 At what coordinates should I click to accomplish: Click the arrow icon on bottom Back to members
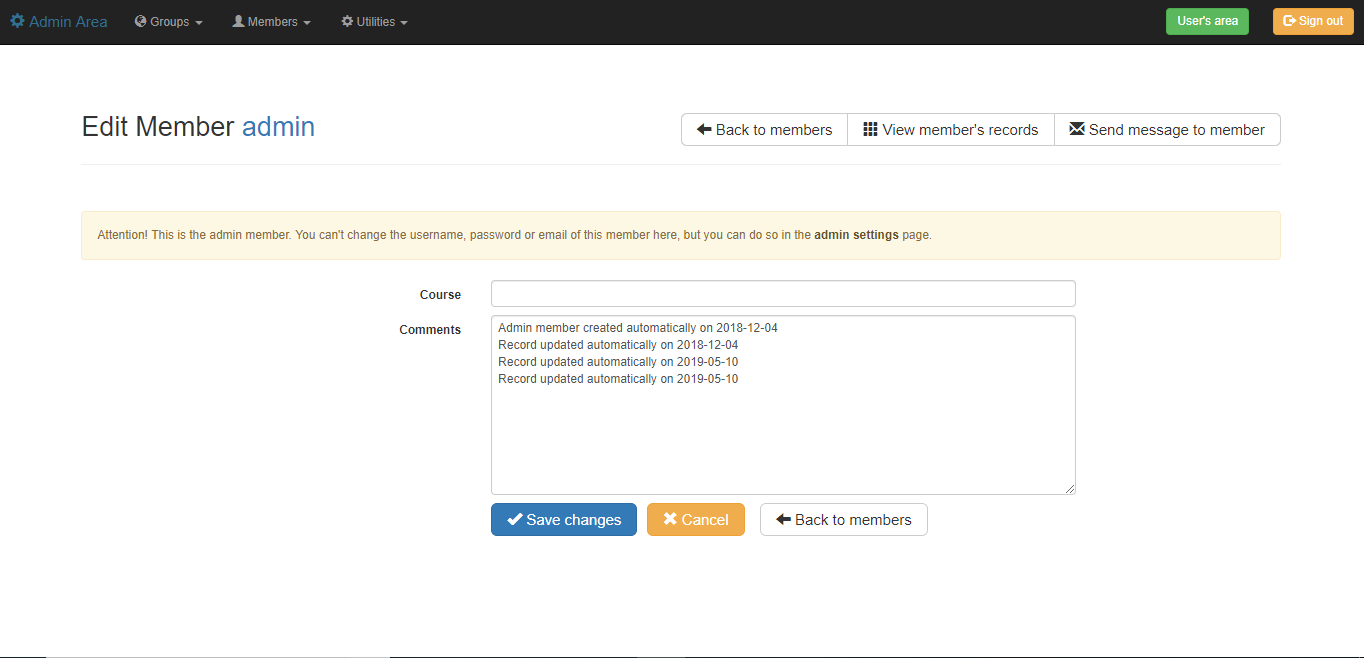(x=783, y=519)
